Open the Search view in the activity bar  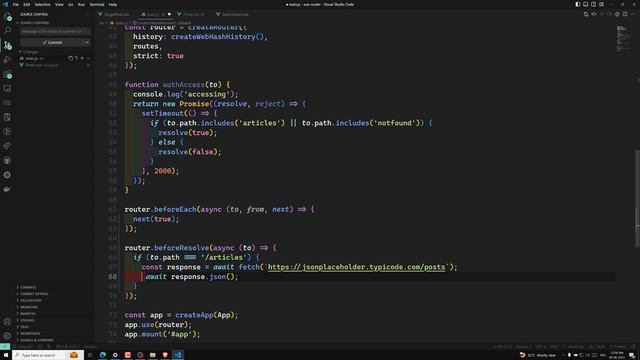pos(7,31)
